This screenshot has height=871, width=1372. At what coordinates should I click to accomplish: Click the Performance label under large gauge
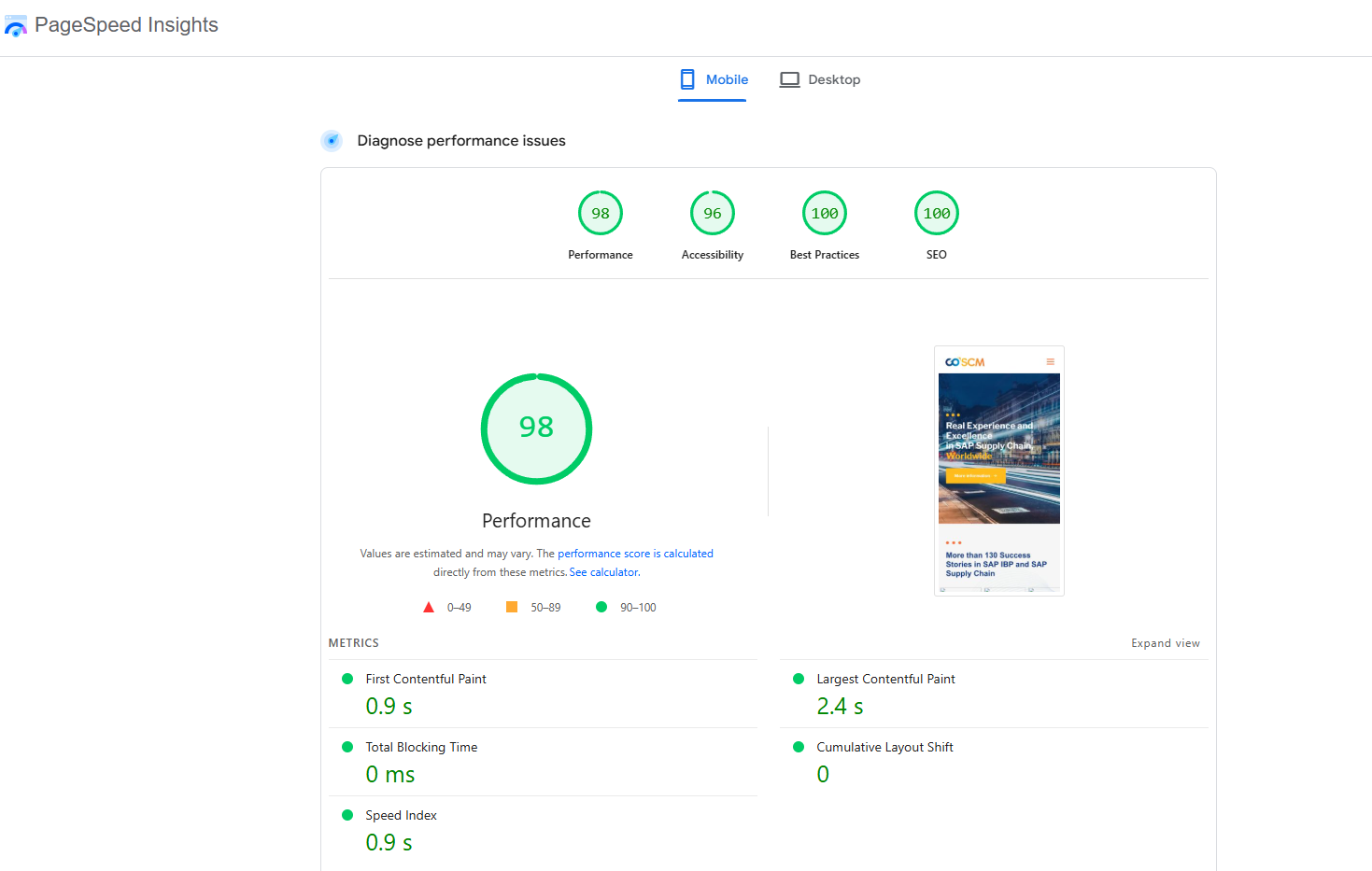pos(536,521)
